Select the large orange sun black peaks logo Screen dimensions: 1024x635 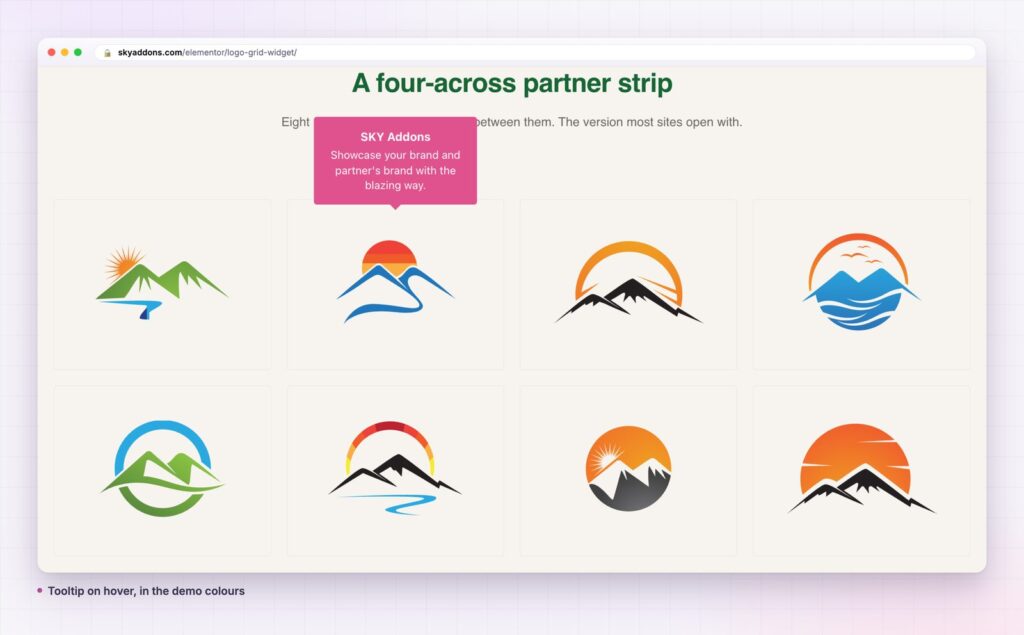pyautogui.click(x=861, y=468)
